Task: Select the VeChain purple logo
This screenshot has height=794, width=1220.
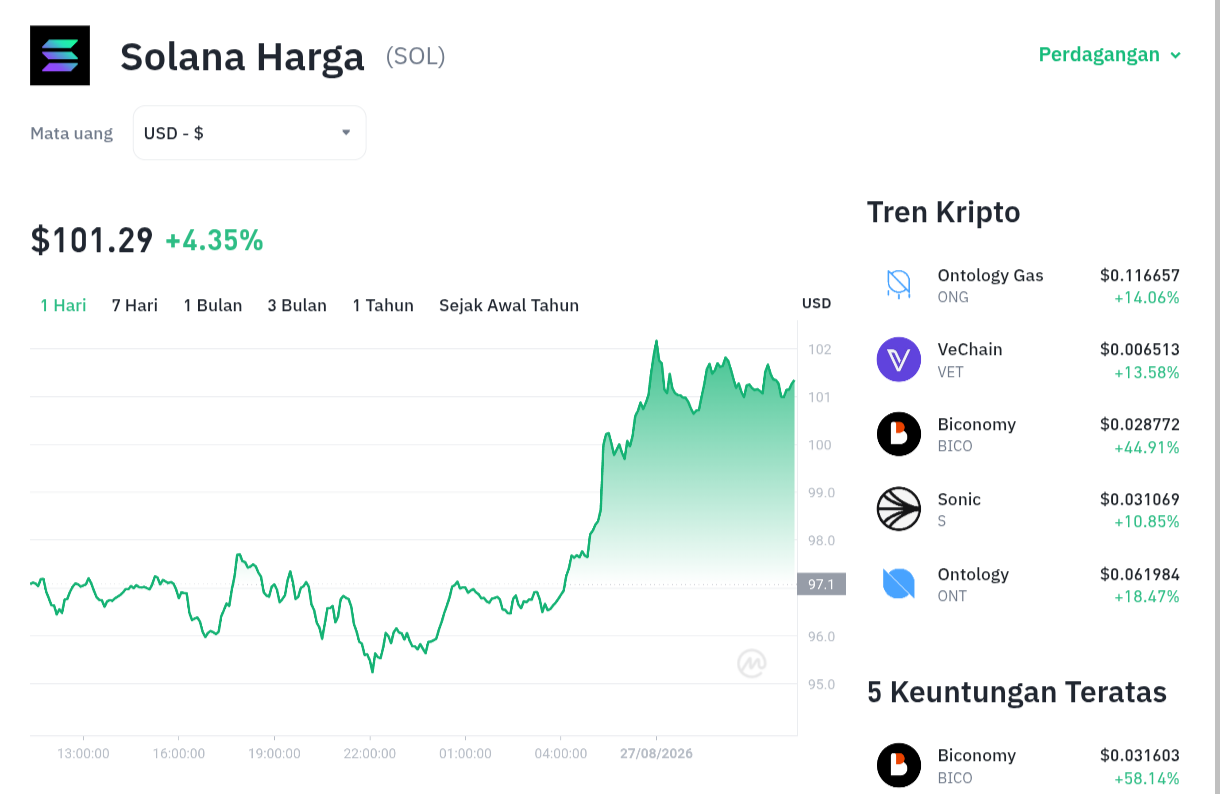Action: point(899,359)
